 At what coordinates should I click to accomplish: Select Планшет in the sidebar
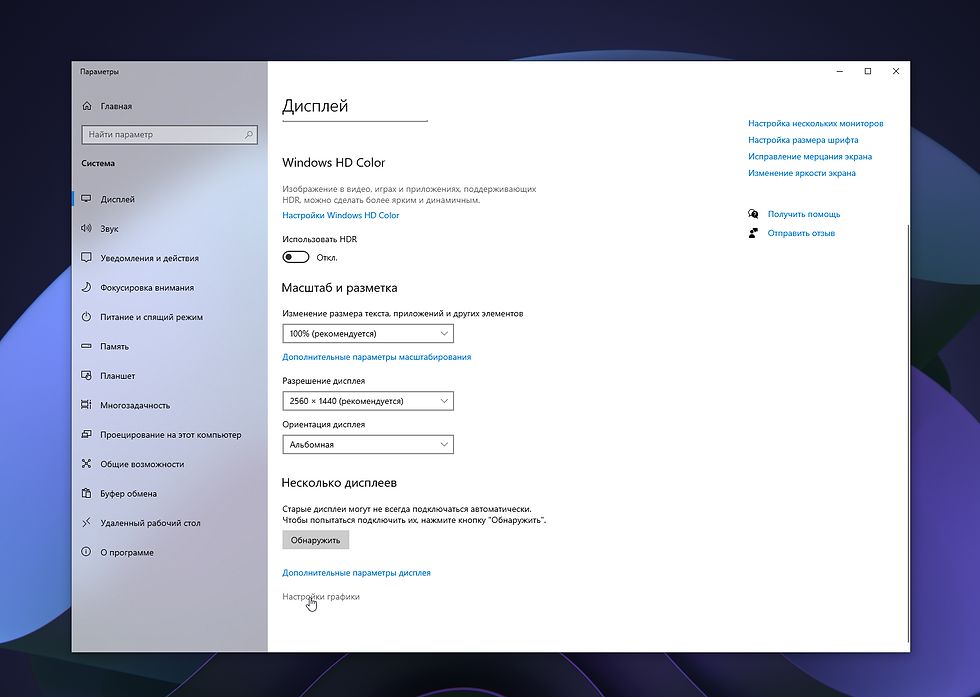[118, 376]
